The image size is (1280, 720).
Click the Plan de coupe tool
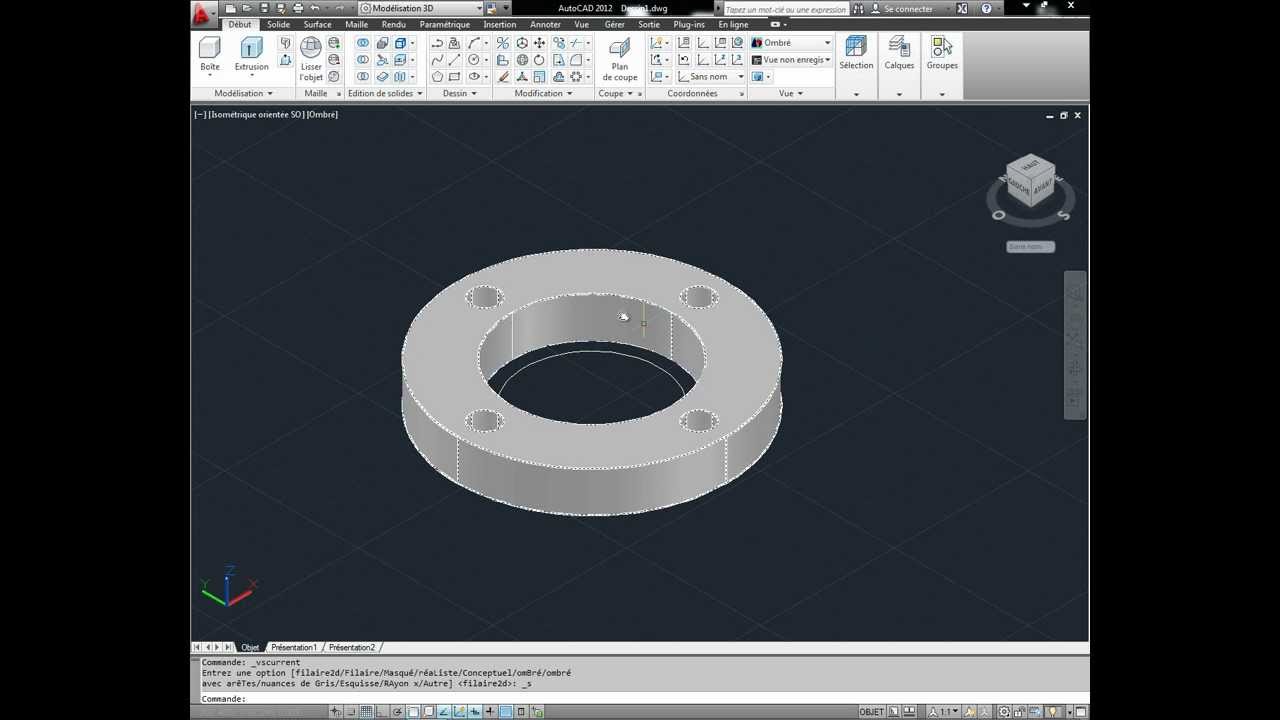[x=620, y=59]
